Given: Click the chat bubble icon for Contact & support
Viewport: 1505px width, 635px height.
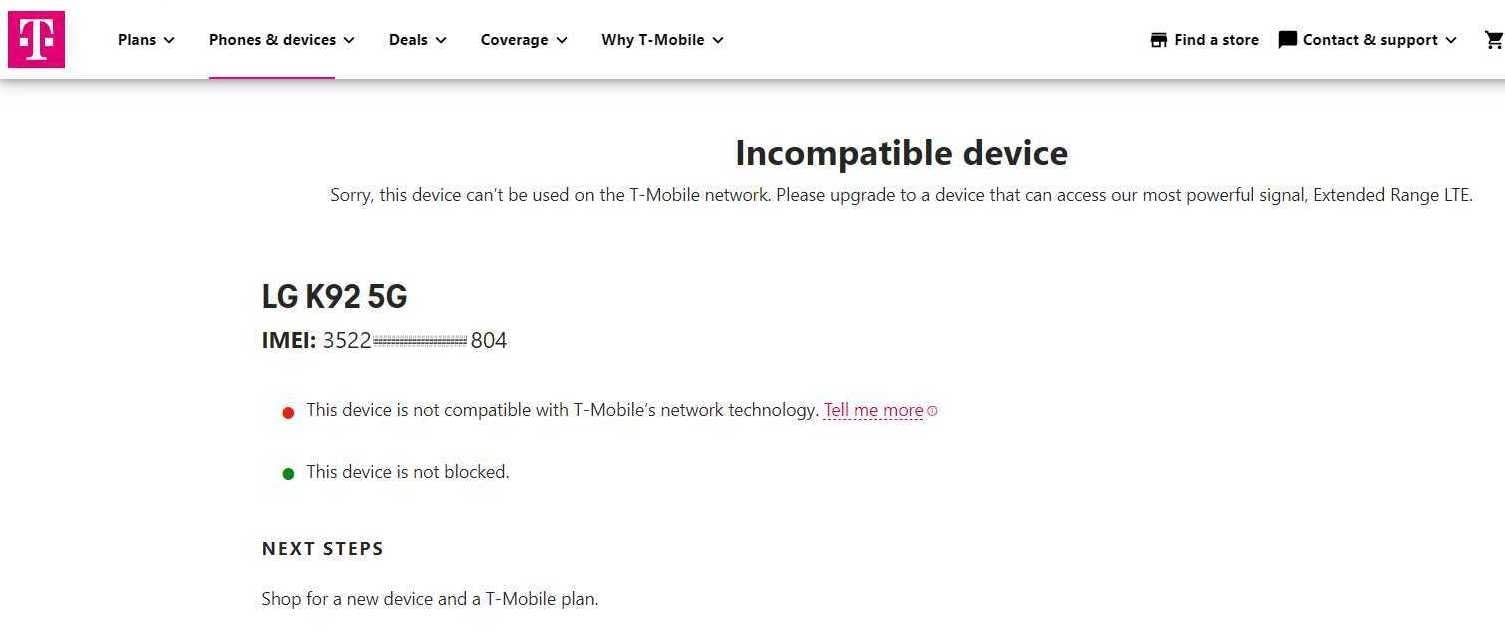Looking at the screenshot, I should pyautogui.click(x=1288, y=40).
